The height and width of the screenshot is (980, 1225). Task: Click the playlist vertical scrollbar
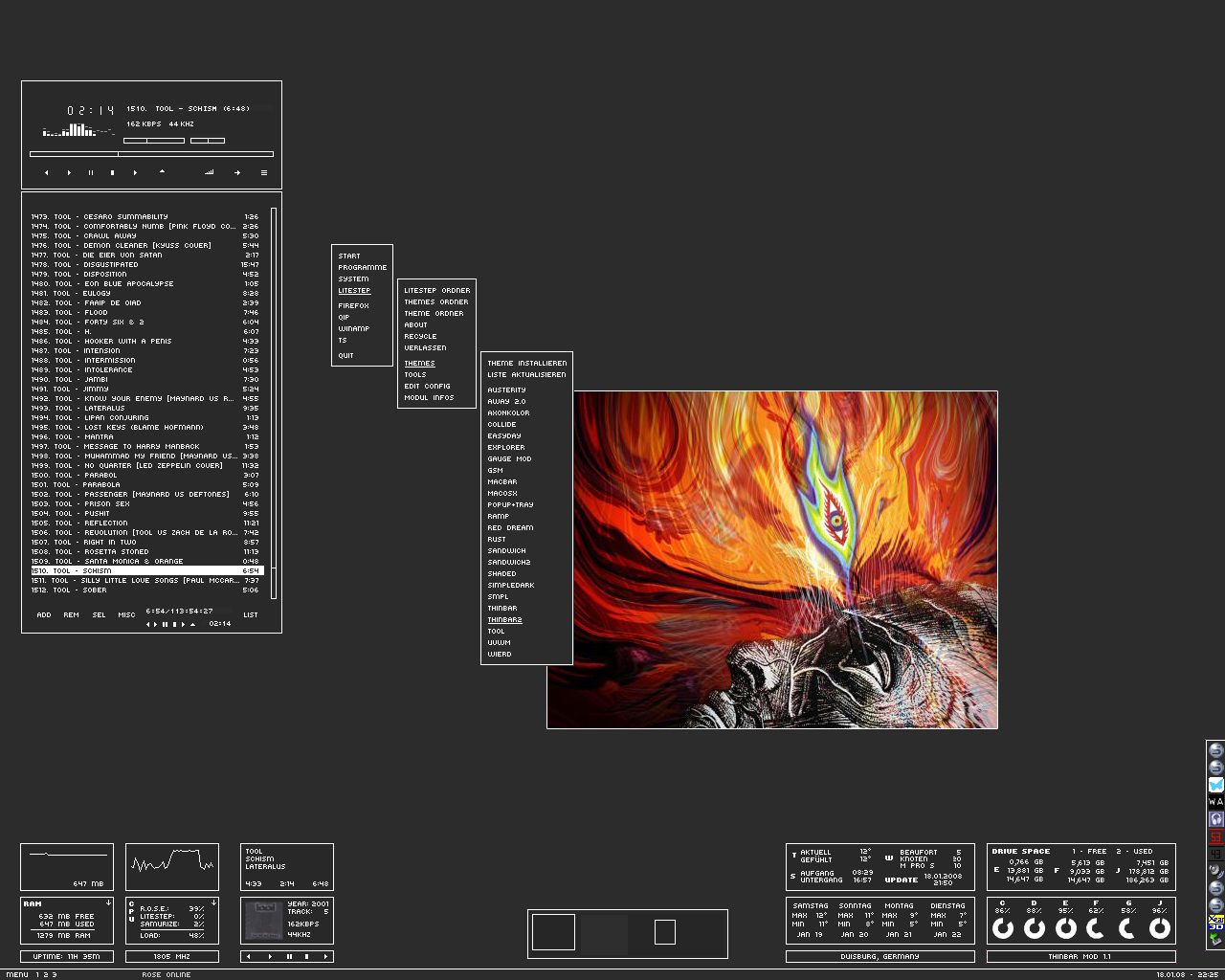pos(274,402)
